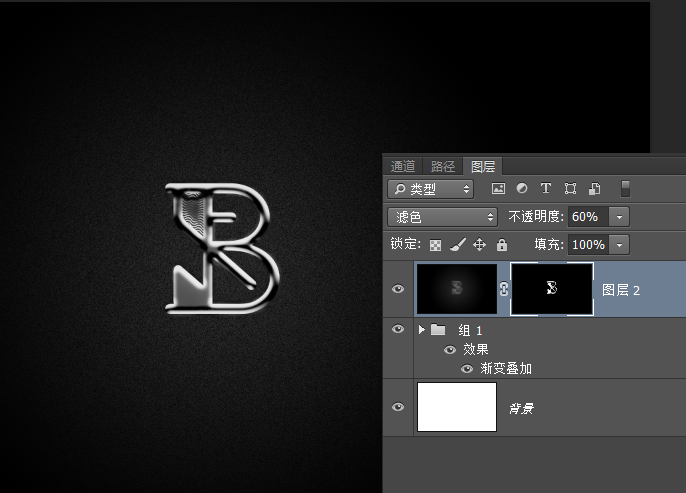This screenshot has width=686, height=493.
Task: Filter layers by adjustment layer icon
Action: pyautogui.click(x=522, y=188)
